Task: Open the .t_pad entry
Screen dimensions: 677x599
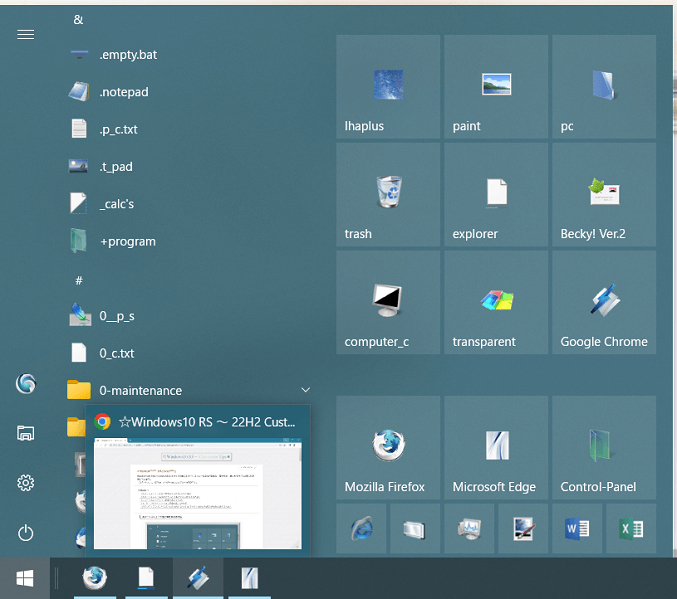Action: tap(190, 167)
